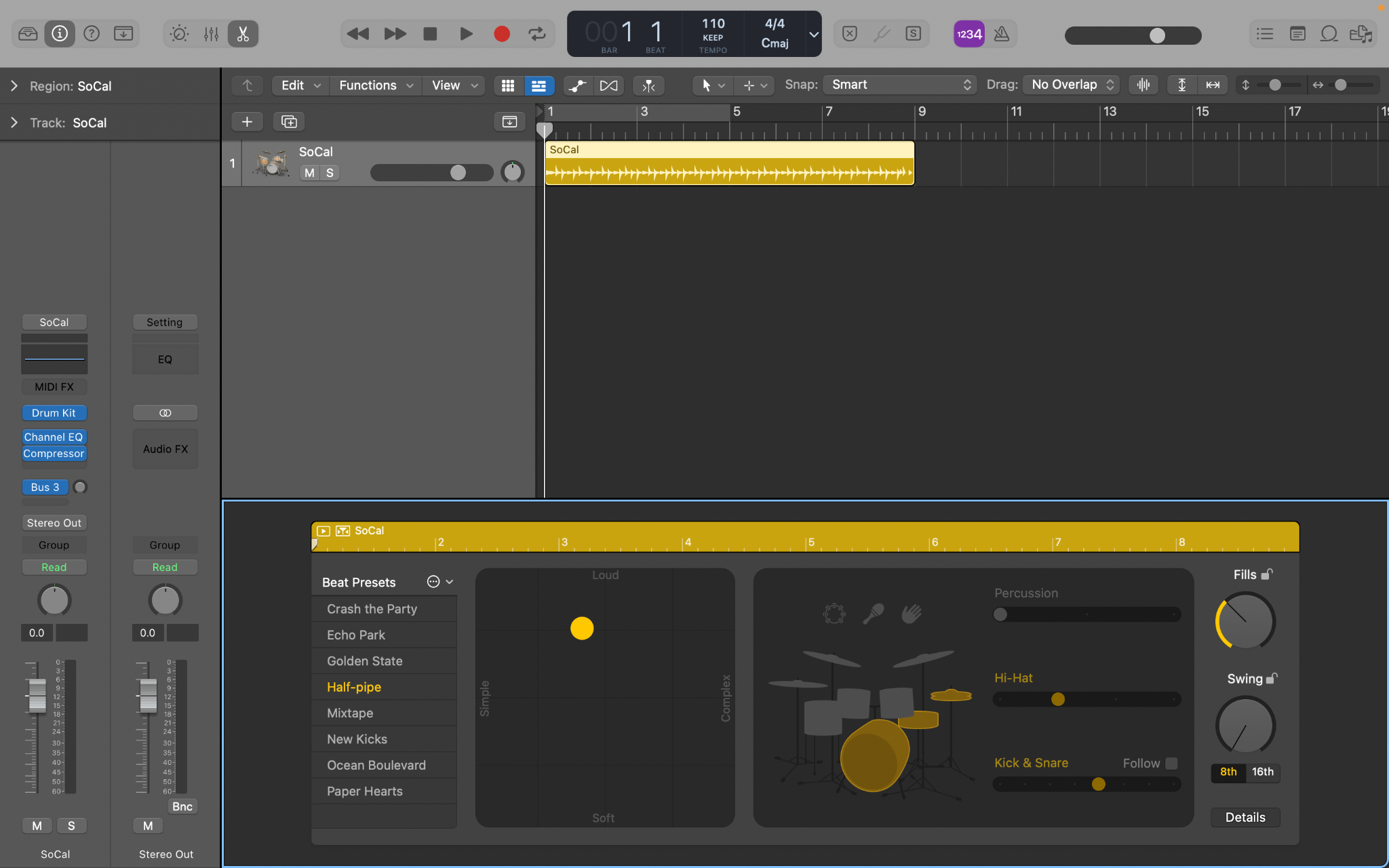This screenshot has height=868, width=1389.
Task: Open the Functions menu
Action: 374,85
